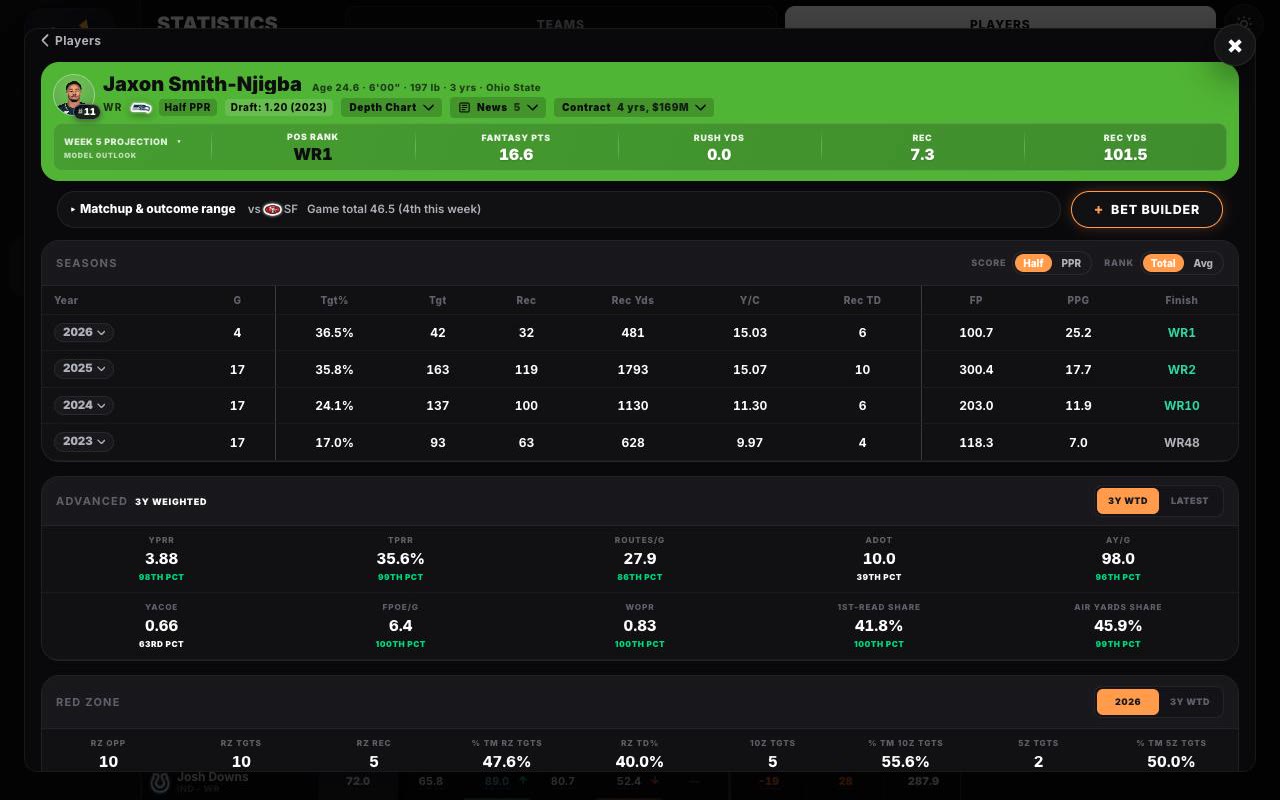Switch Red Zone to 3Y WTD
Screen dimensions: 1280x800
click(x=1190, y=702)
